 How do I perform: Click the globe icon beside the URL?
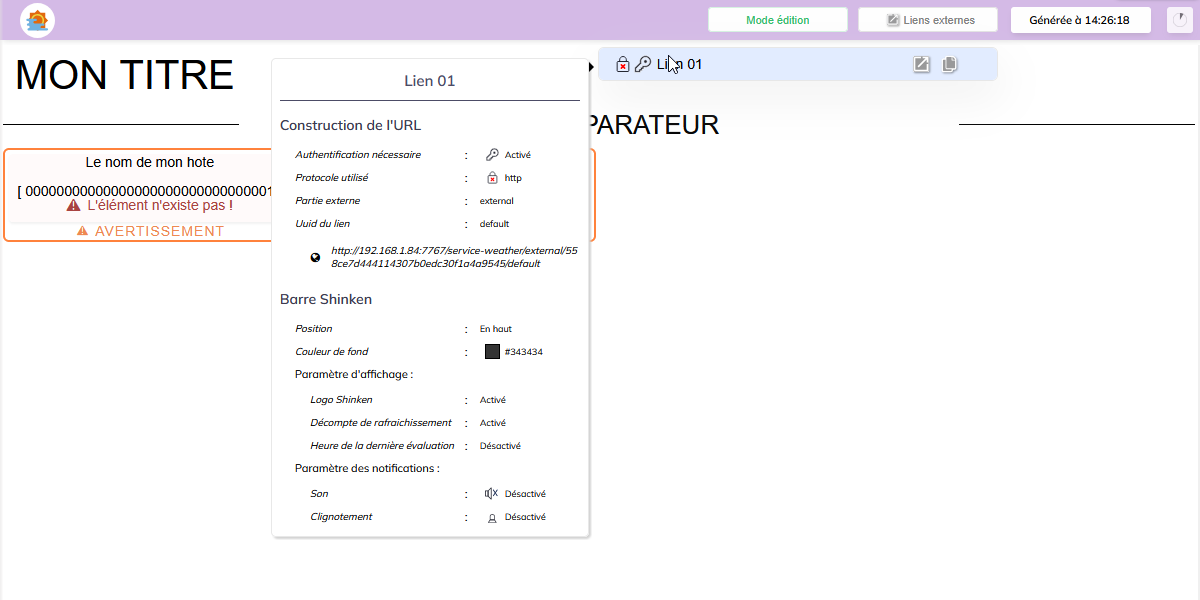click(x=316, y=257)
